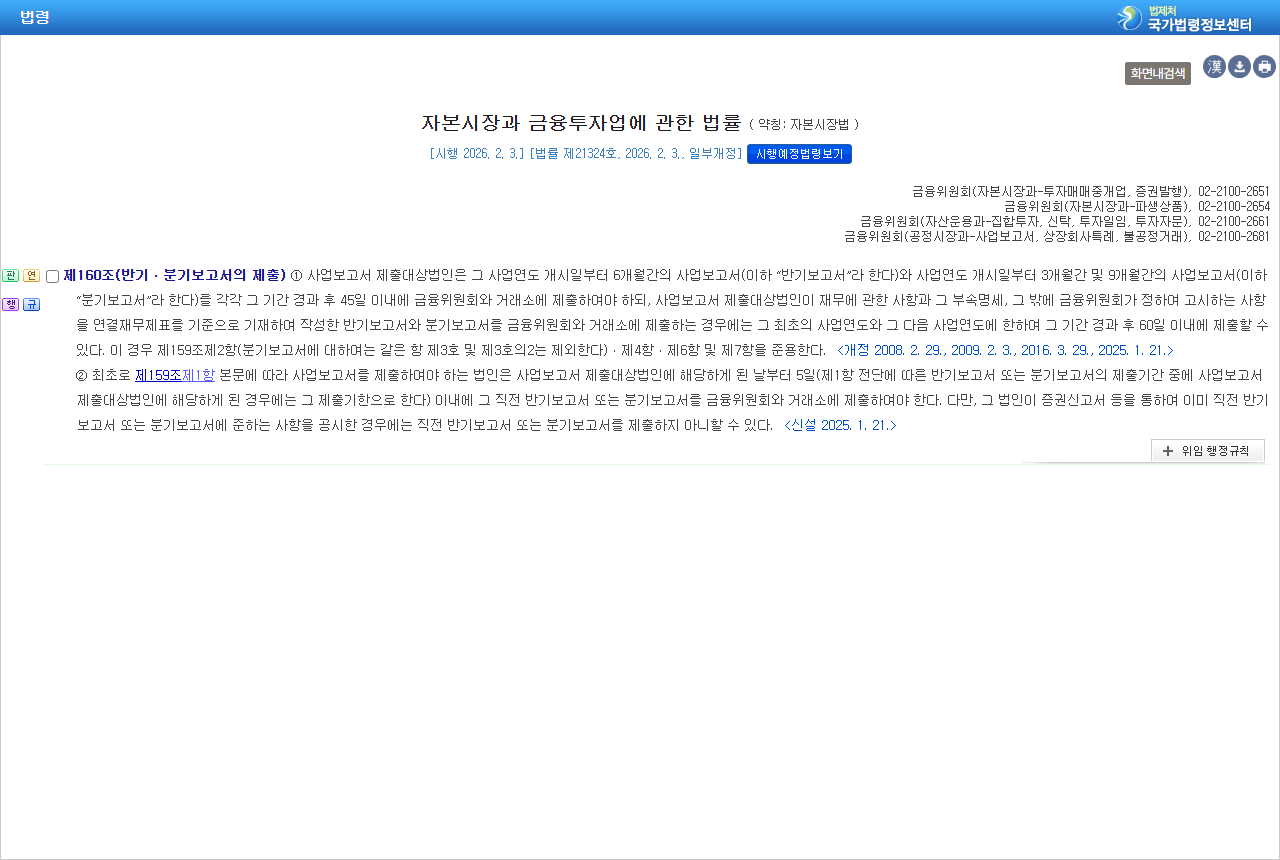The image size is (1280, 860).
Task: Tick the checkbox for 제160조
Action: [52, 277]
